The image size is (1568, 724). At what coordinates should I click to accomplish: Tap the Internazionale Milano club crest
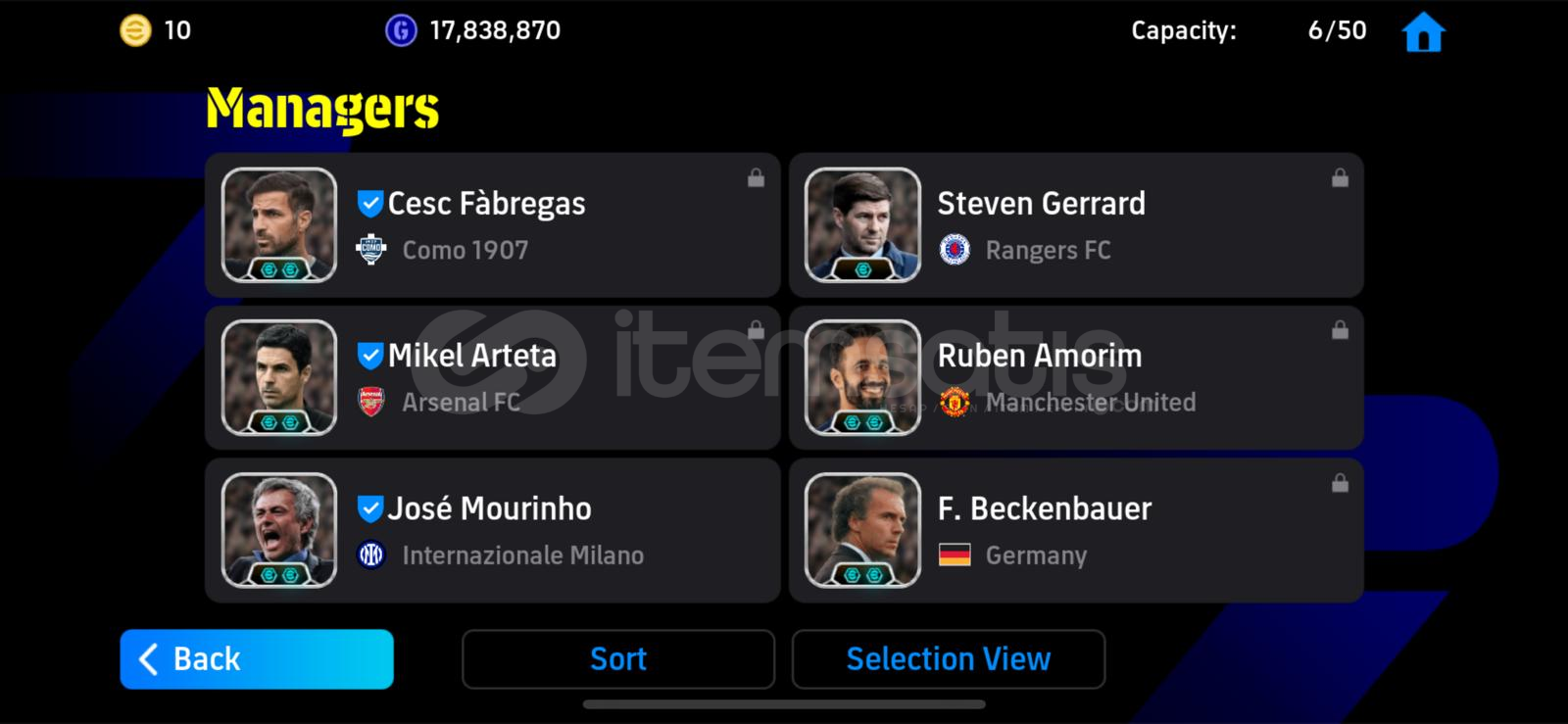[371, 555]
